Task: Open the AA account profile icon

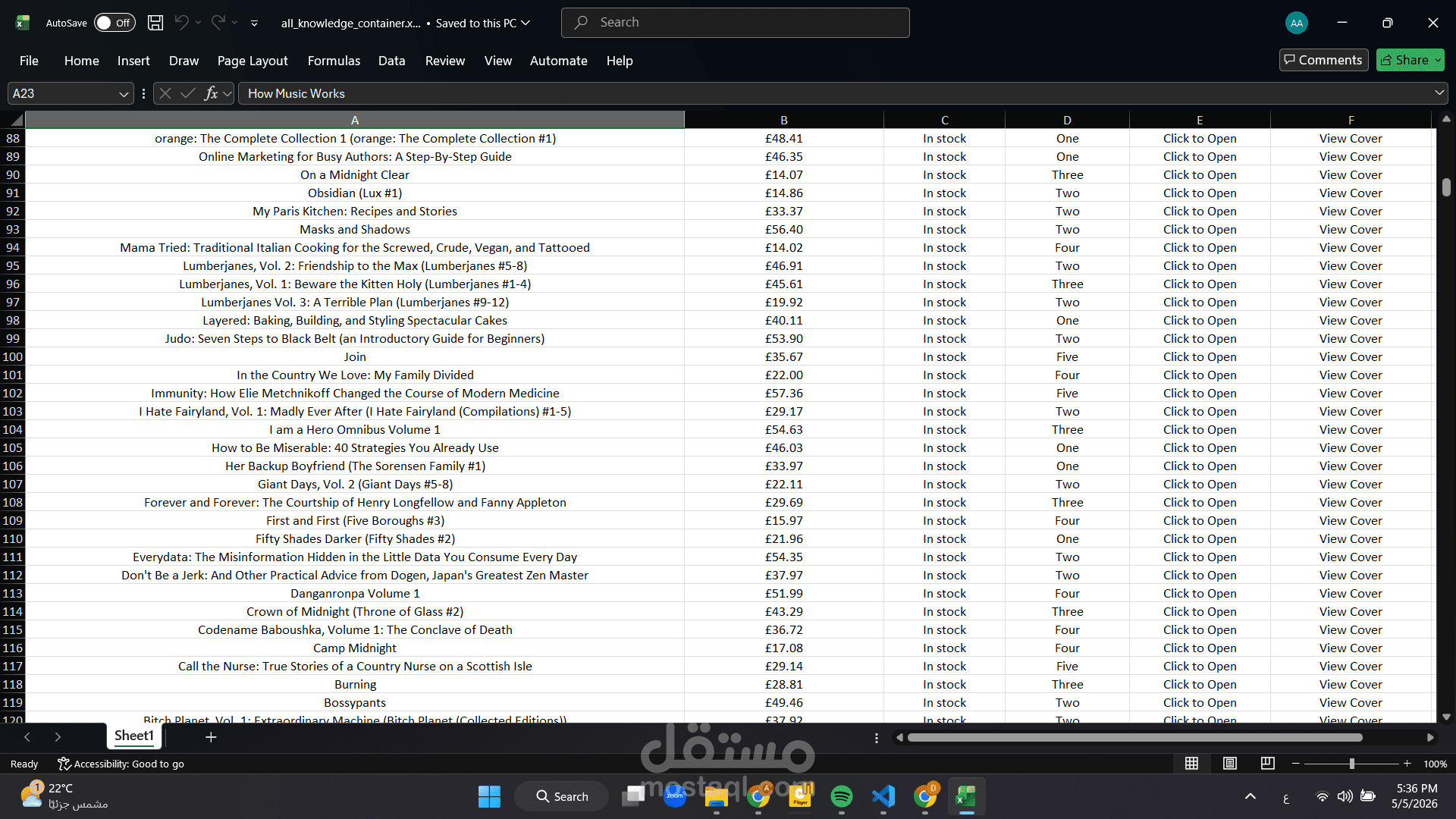Action: pos(1297,23)
